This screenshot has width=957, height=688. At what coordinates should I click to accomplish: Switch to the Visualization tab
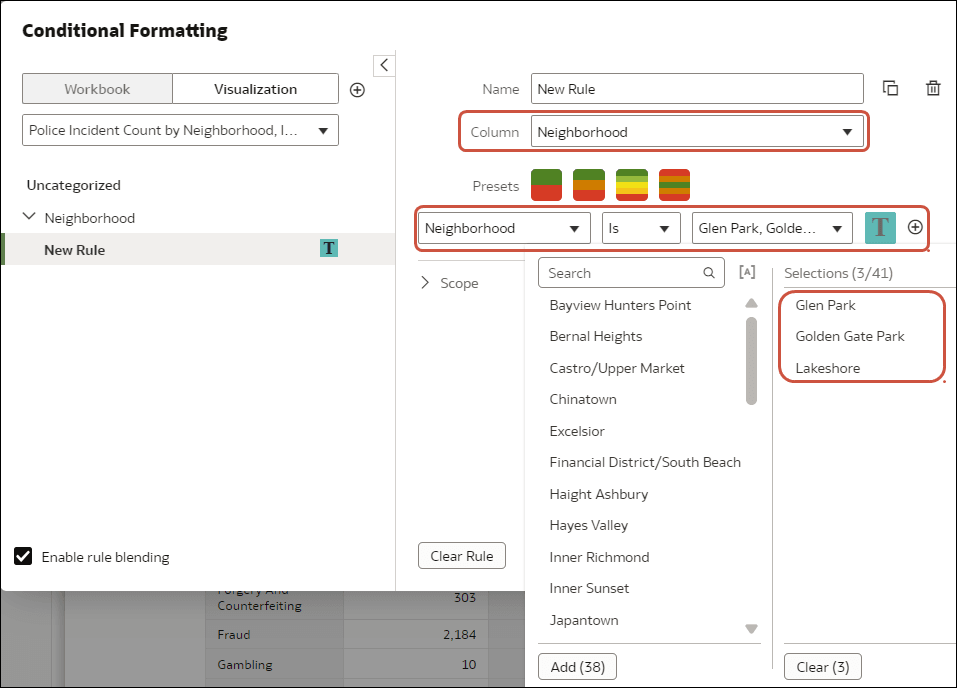(x=255, y=88)
